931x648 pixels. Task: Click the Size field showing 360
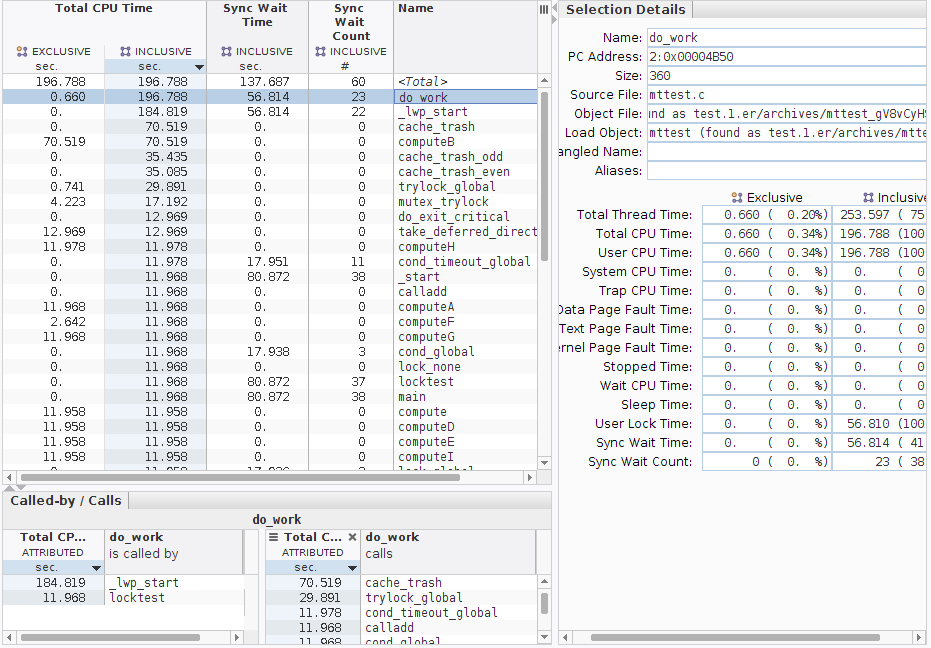[x=787, y=76]
